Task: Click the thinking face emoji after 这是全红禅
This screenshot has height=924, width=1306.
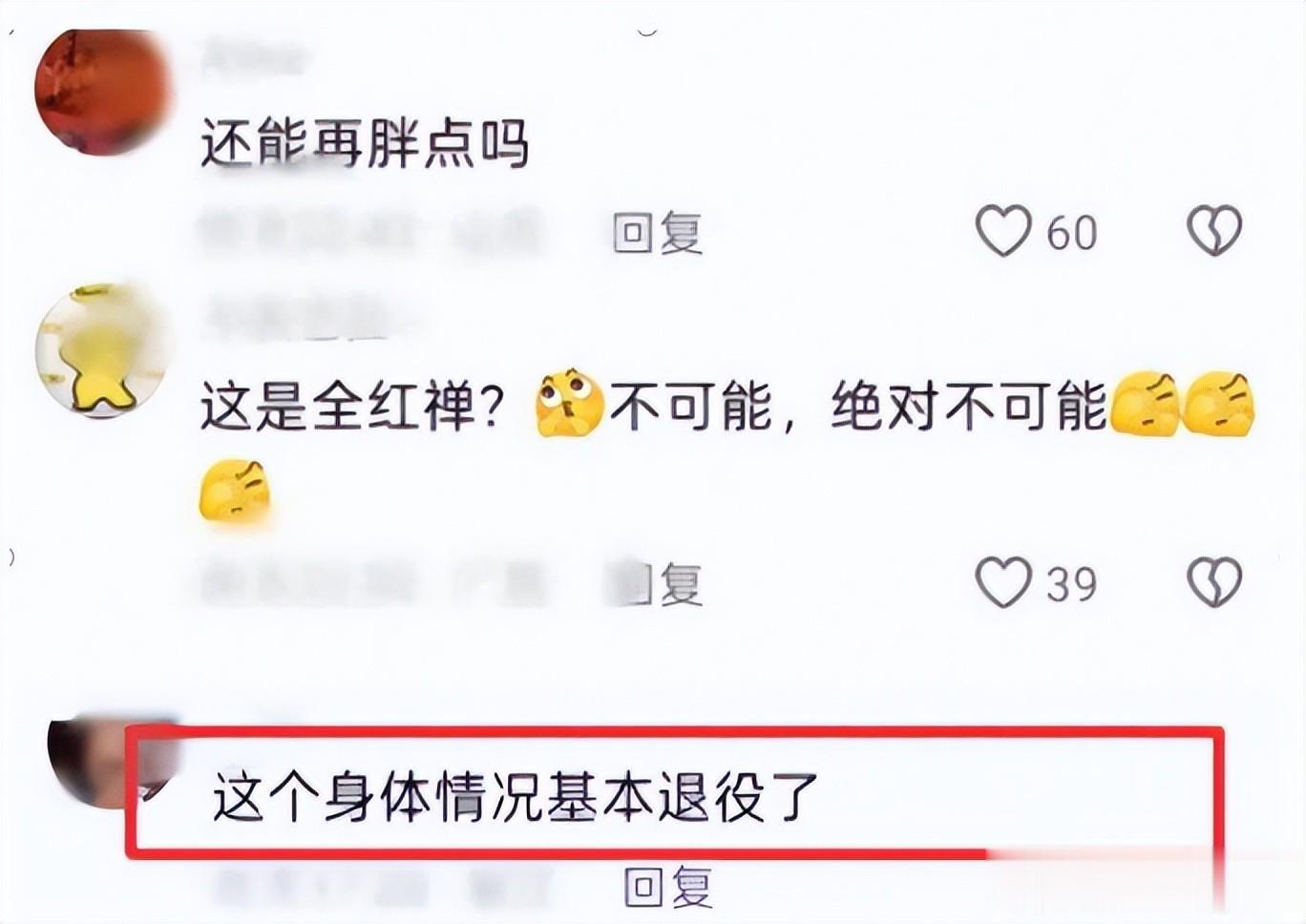Action: tap(570, 404)
